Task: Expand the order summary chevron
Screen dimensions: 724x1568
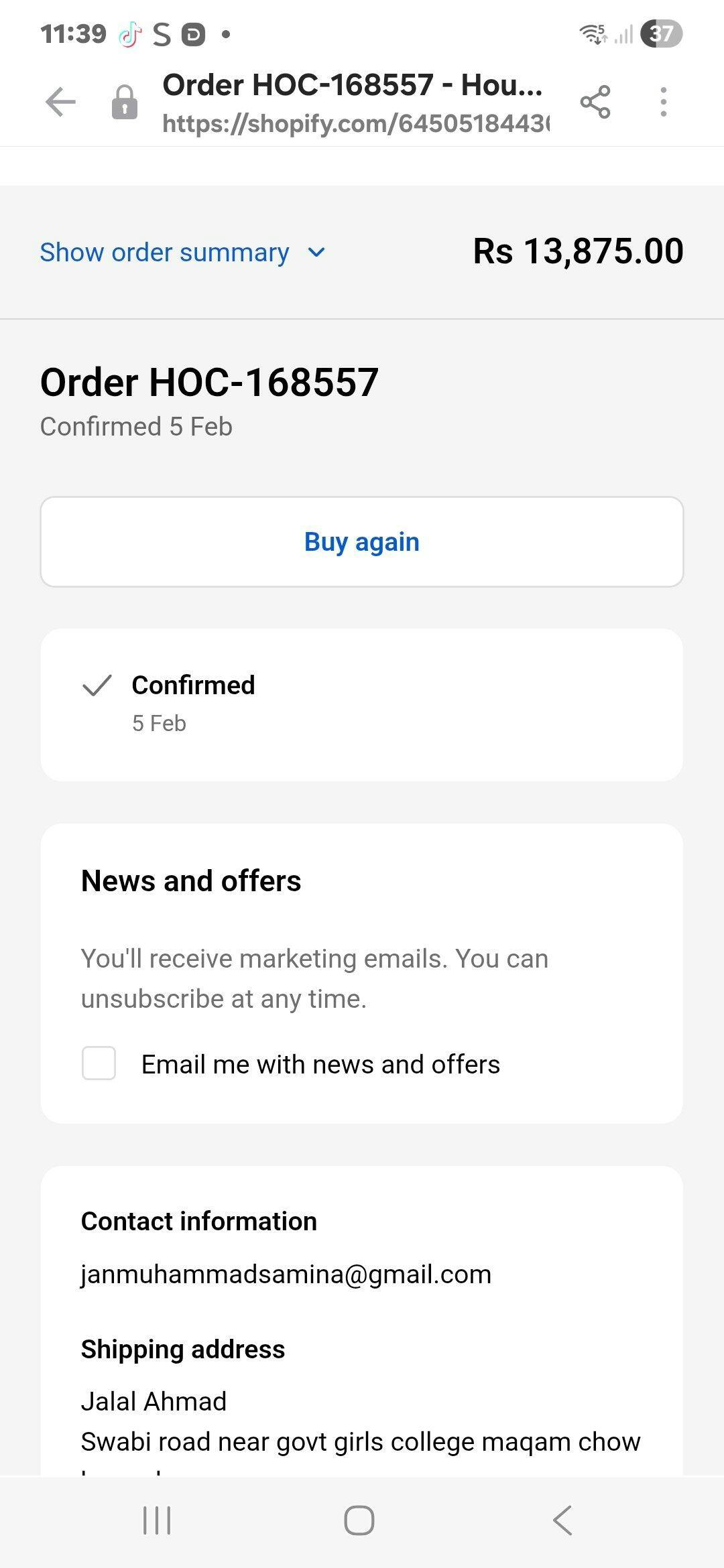Action: click(316, 253)
